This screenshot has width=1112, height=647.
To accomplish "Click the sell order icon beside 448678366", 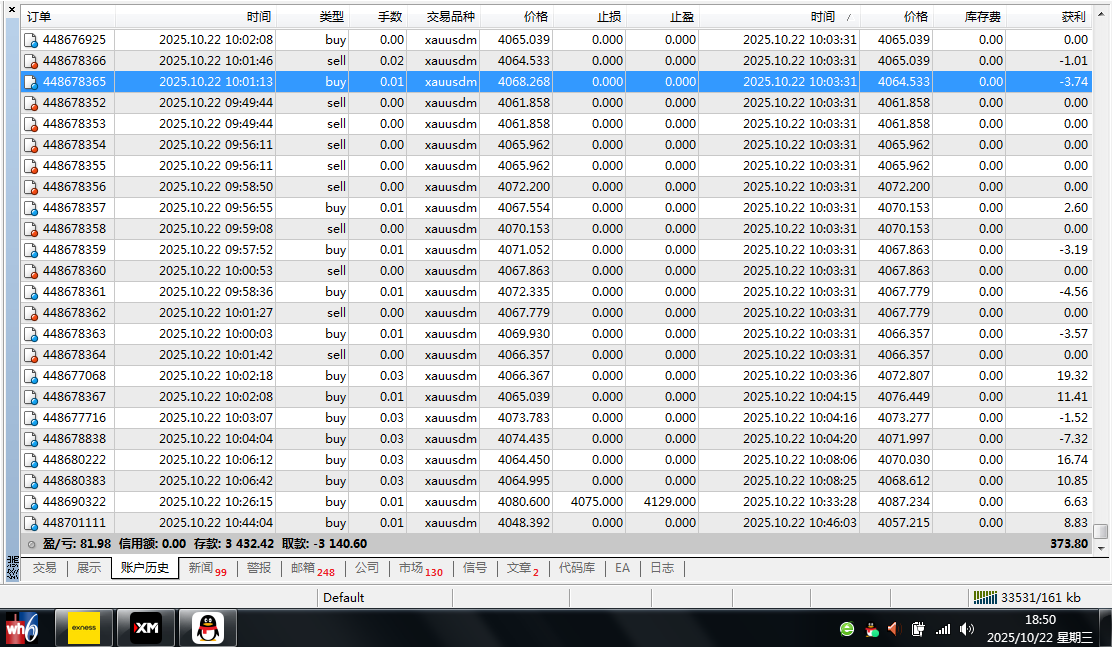I will pos(31,61).
